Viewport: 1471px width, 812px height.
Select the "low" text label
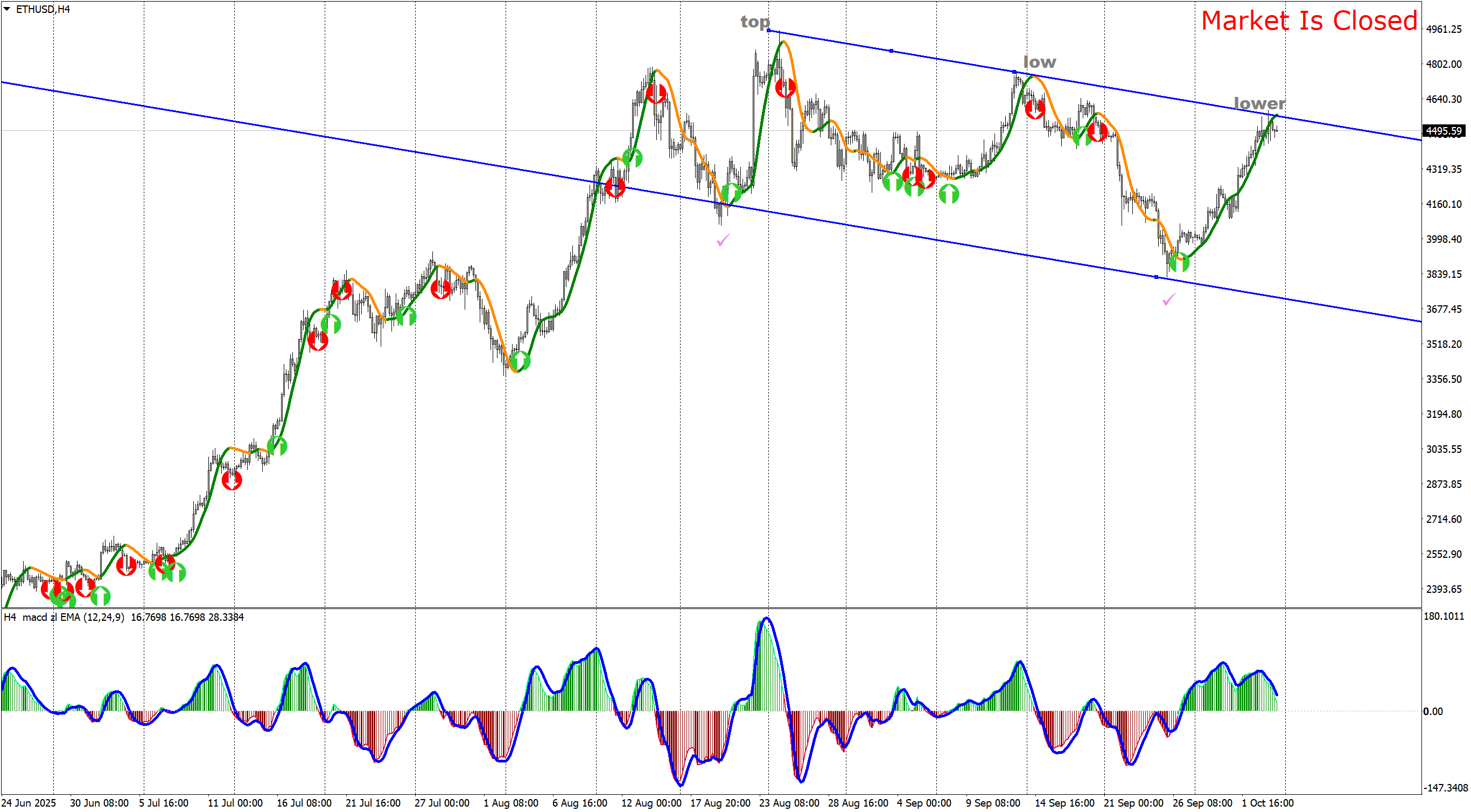[x=1039, y=62]
